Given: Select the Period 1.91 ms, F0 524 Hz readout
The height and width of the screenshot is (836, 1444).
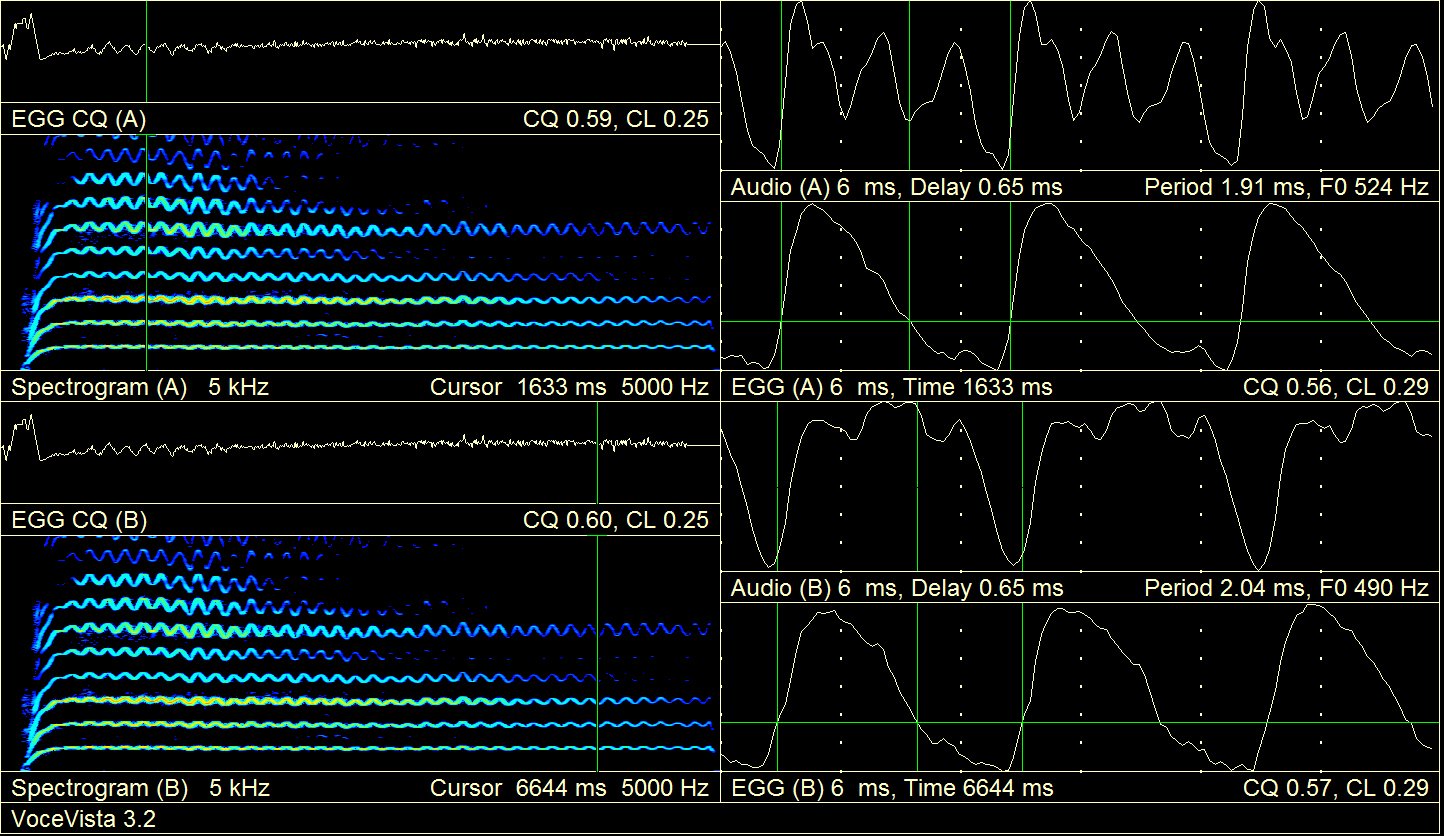Looking at the screenshot, I should click(x=1286, y=187).
